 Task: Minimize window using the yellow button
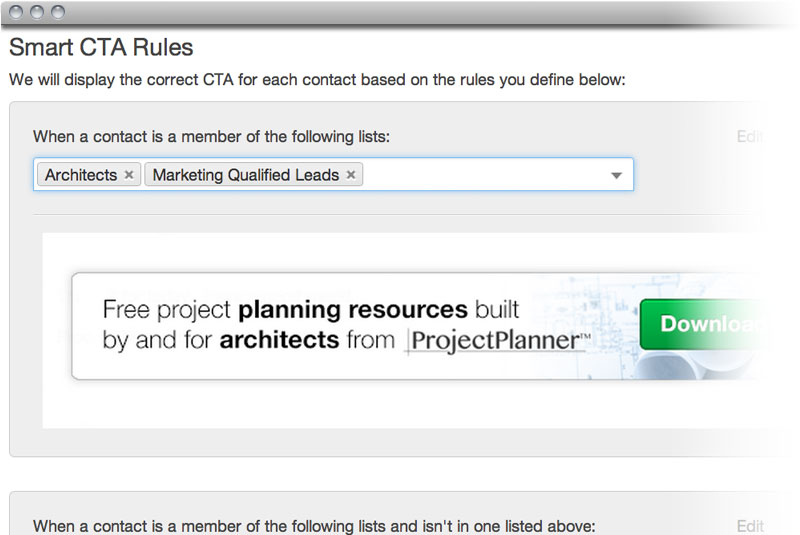pyautogui.click(x=37, y=12)
